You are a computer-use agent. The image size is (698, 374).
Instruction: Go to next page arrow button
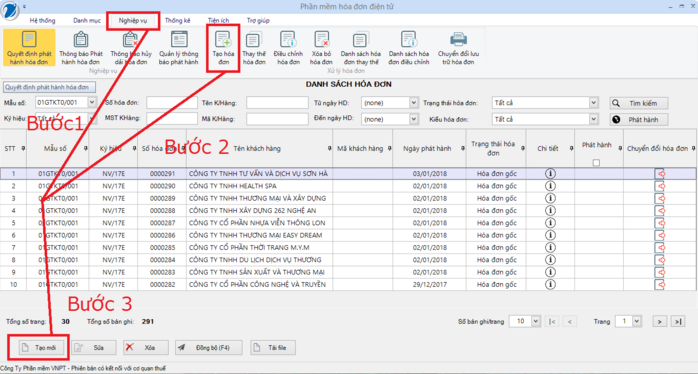(660, 321)
